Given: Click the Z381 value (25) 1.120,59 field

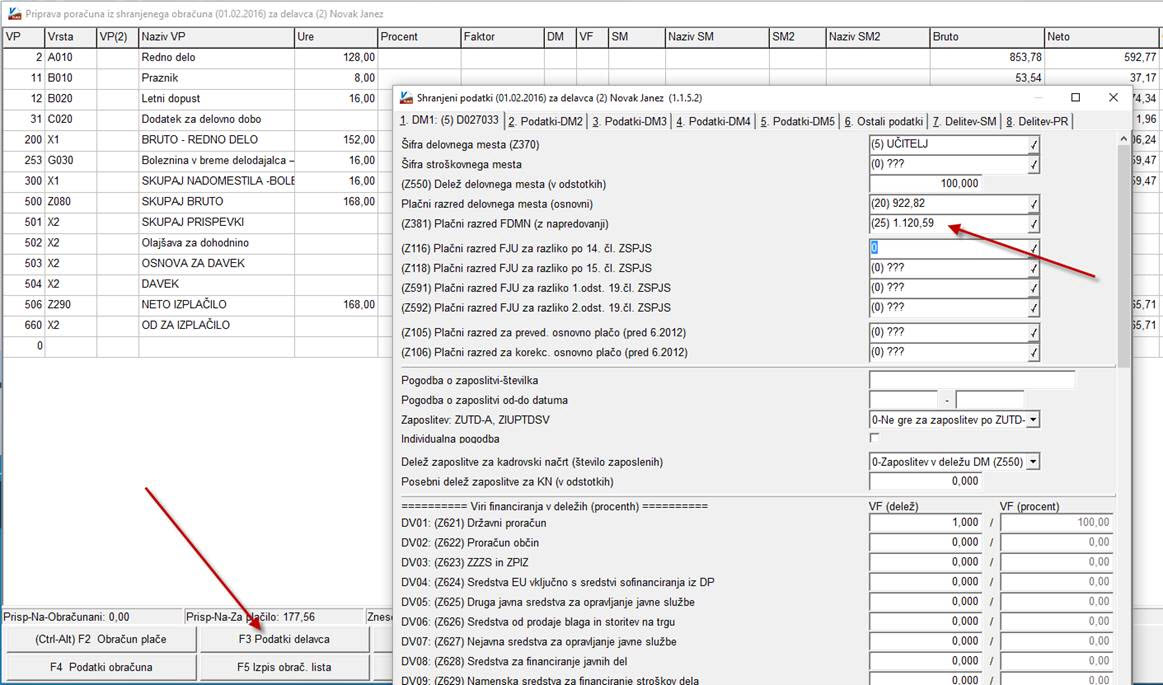Looking at the screenshot, I should (949, 224).
